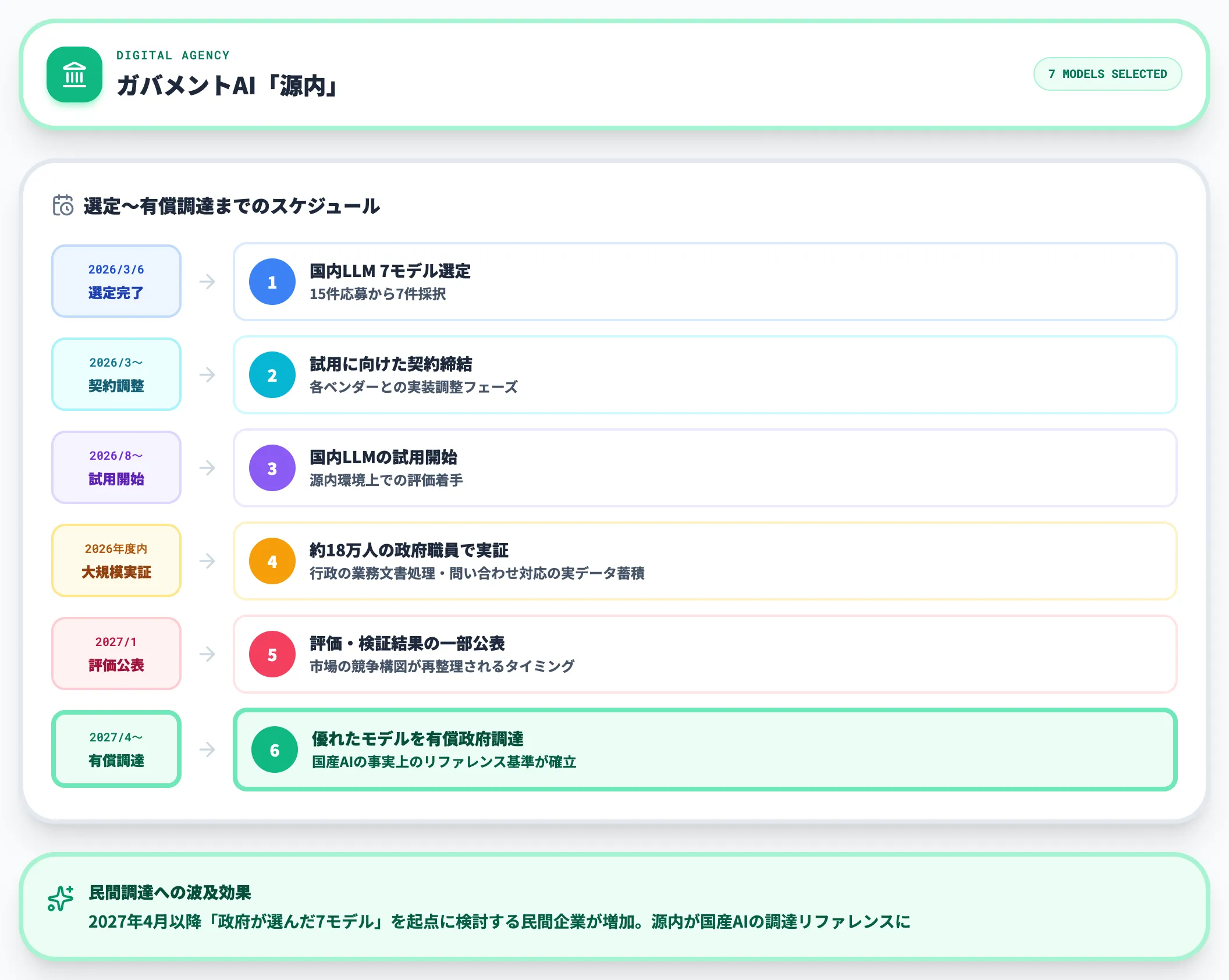Open the 優れたモデルを有償政府調達 step card
The height and width of the screenshot is (980, 1229).
click(705, 750)
